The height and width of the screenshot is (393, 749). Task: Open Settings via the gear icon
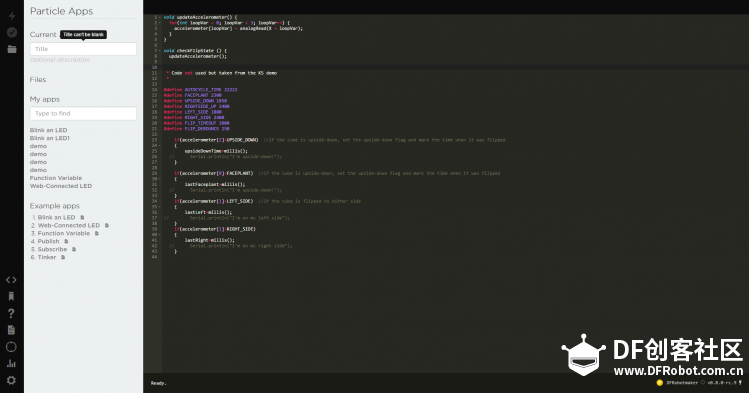(x=11, y=380)
